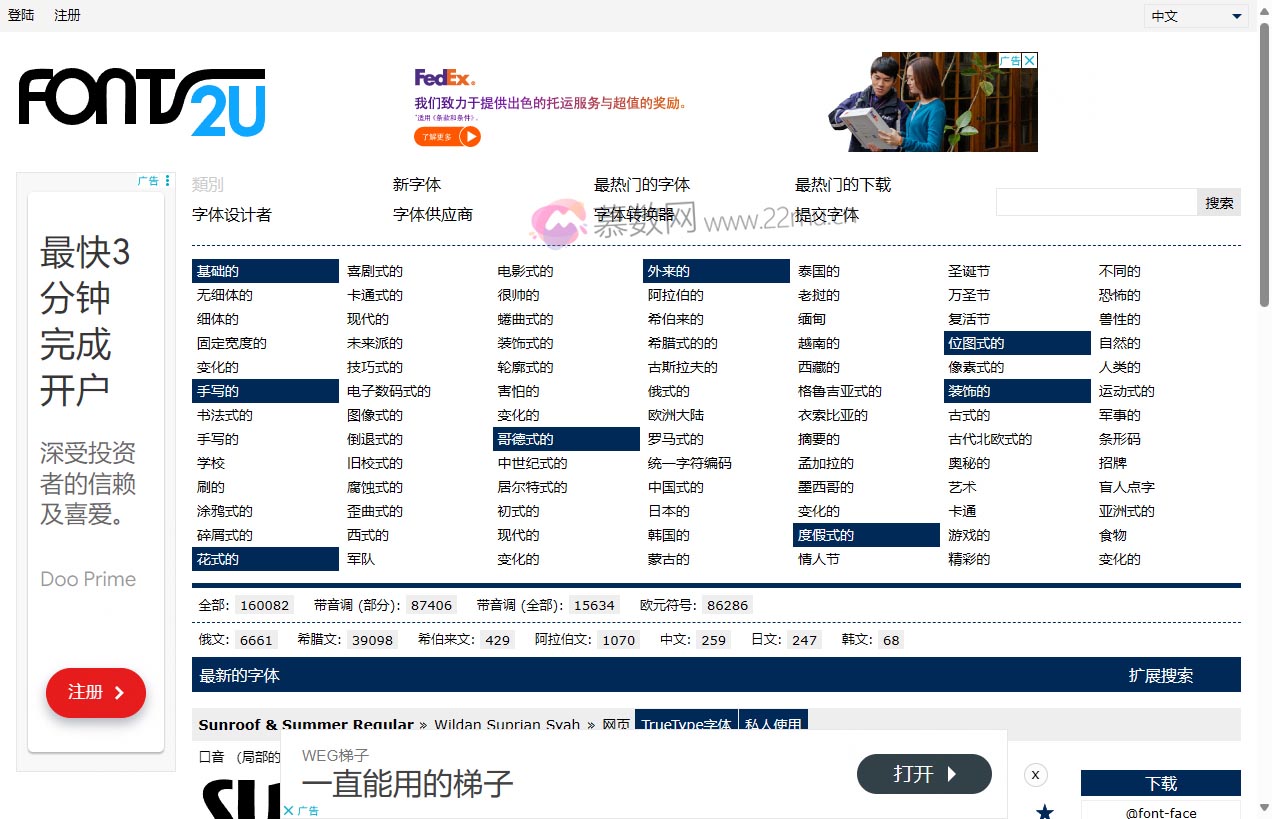The width and height of the screenshot is (1272, 819).
Task: Open the sidebar ad's three-dot options menu
Action: pyautogui.click(x=166, y=179)
